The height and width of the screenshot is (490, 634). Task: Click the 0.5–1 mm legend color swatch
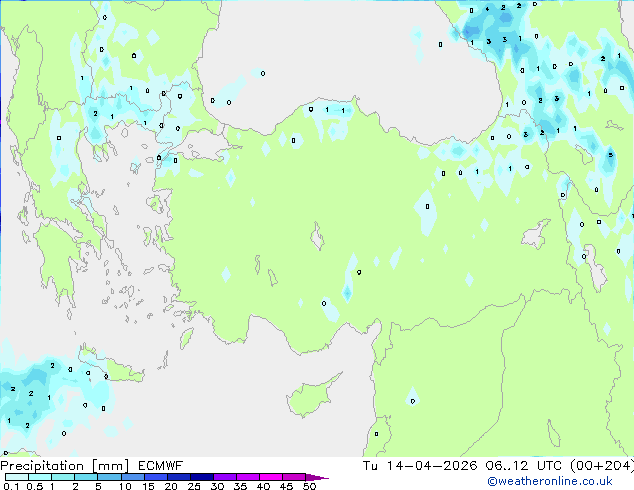[x=40, y=477]
